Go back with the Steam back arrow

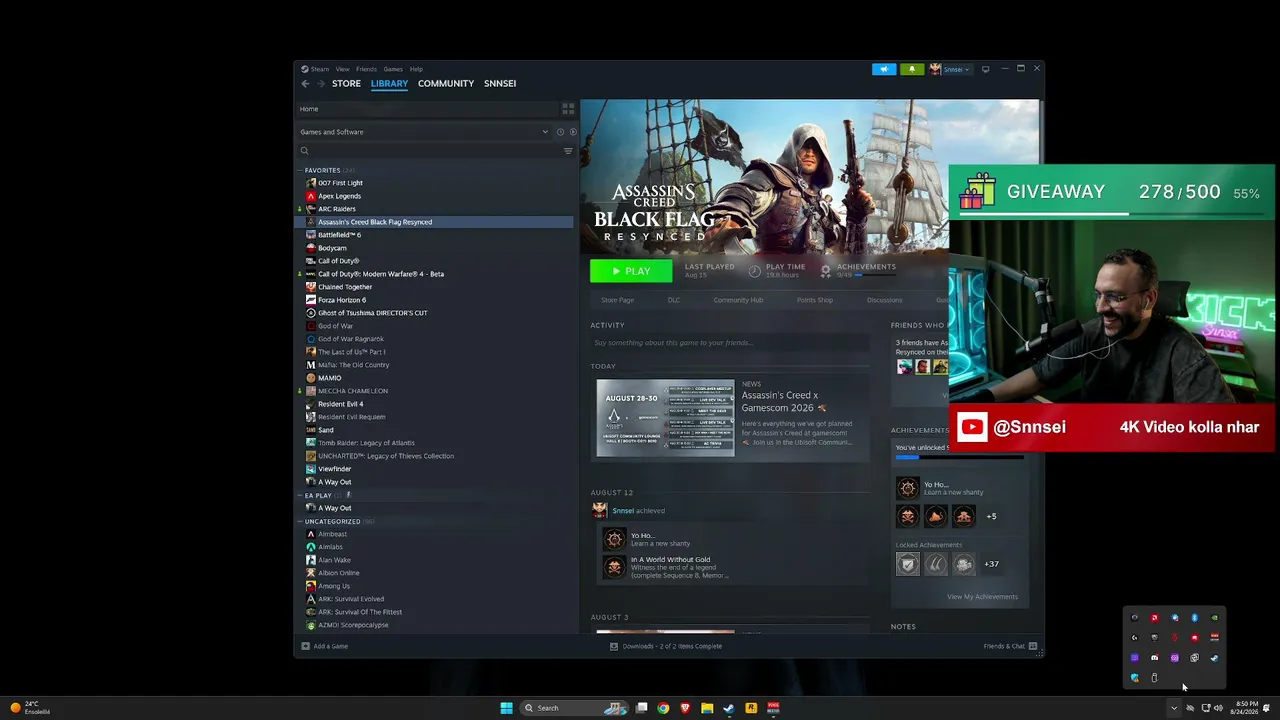coord(305,84)
